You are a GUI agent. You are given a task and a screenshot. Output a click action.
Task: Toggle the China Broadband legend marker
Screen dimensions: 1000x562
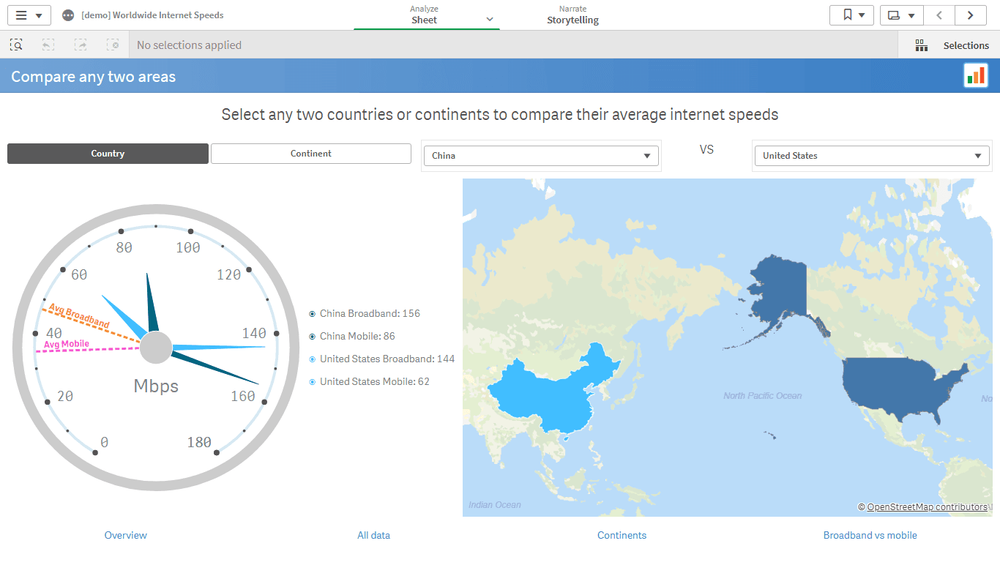click(x=313, y=314)
